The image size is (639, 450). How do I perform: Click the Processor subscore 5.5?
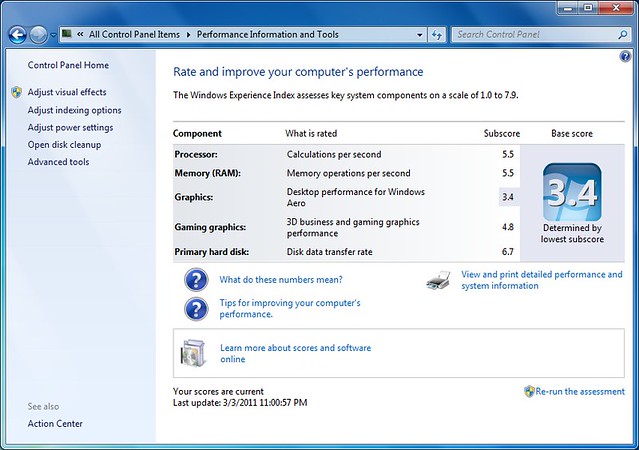point(508,154)
